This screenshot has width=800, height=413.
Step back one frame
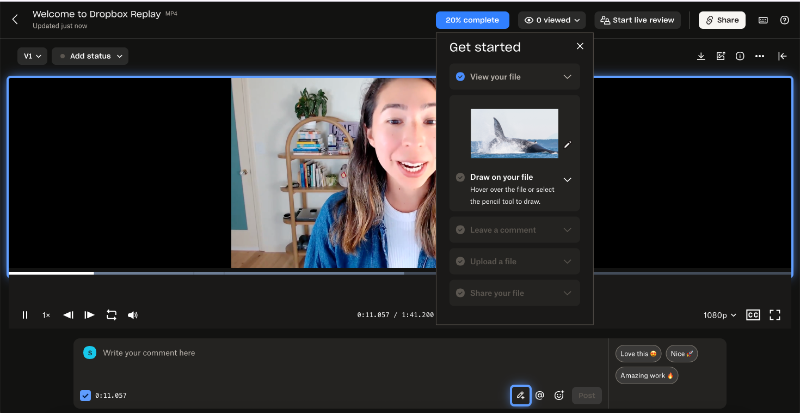68,315
